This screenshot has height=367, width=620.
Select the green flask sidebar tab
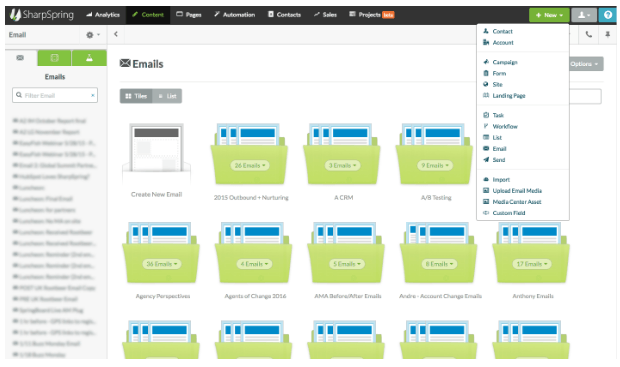click(89, 58)
